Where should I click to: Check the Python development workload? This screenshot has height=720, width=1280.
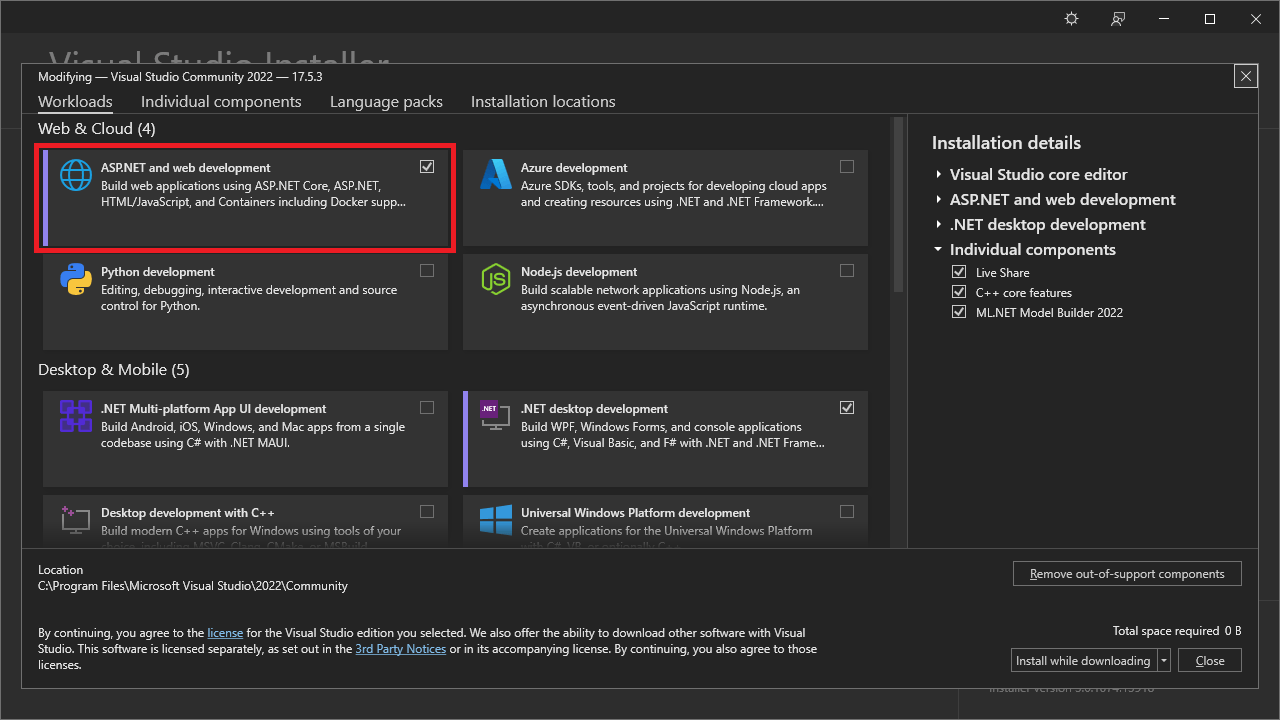[427, 271]
